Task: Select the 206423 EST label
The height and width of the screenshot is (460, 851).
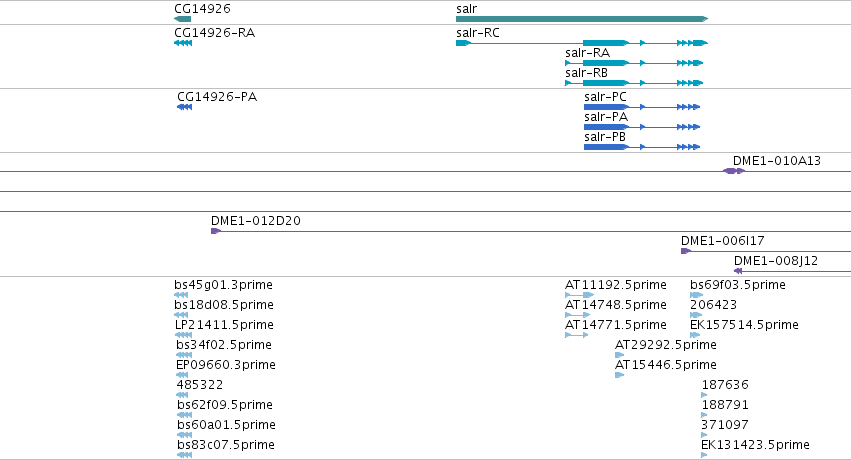Action: click(x=713, y=305)
